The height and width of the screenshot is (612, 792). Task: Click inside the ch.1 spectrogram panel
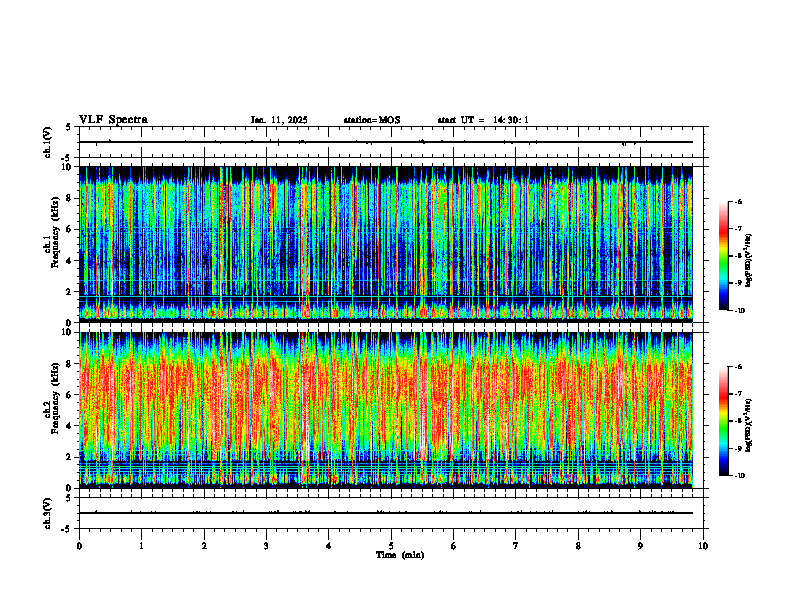(386, 244)
